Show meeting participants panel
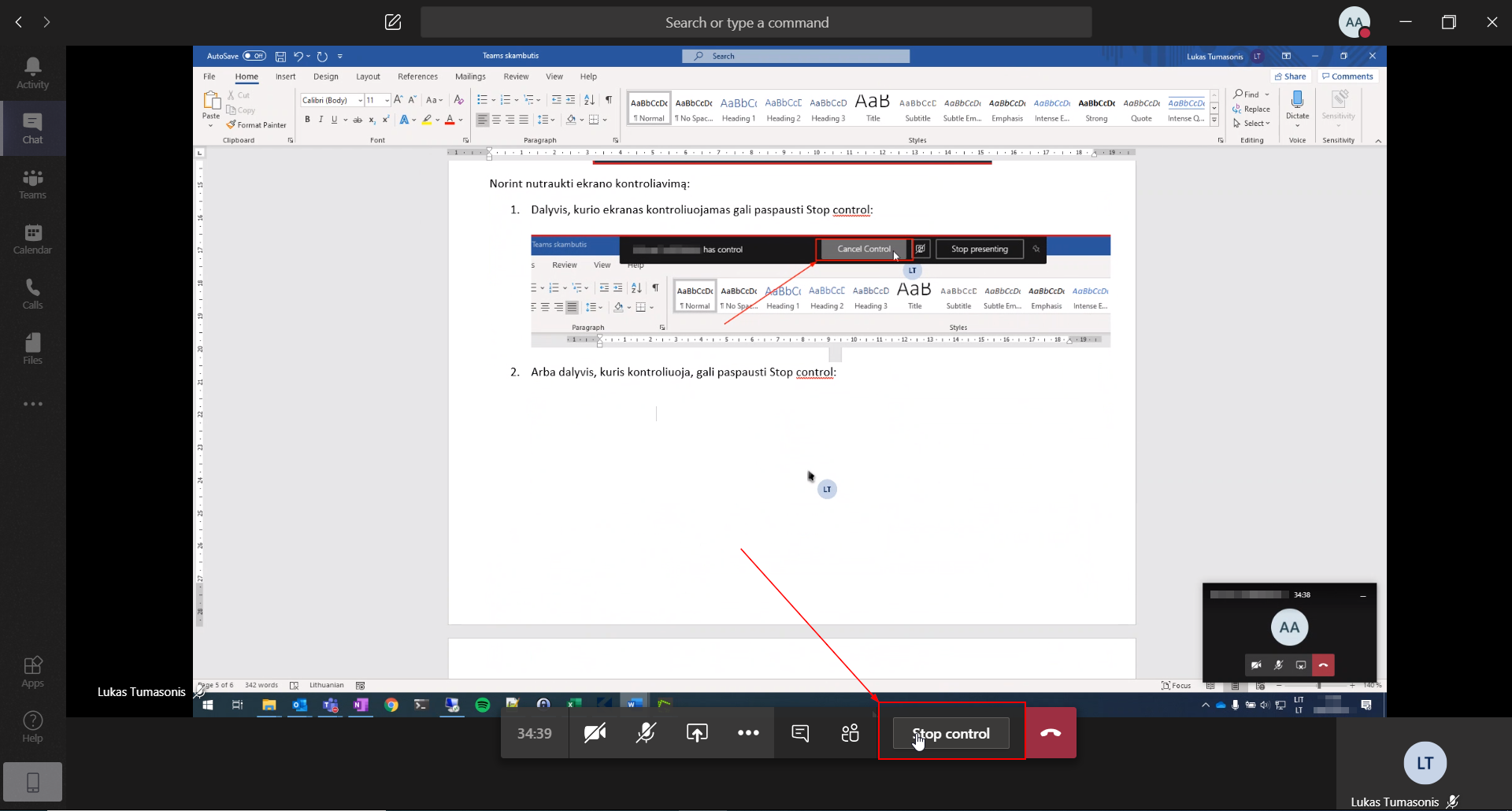Screen dimensions: 1512x811 [x=850, y=733]
